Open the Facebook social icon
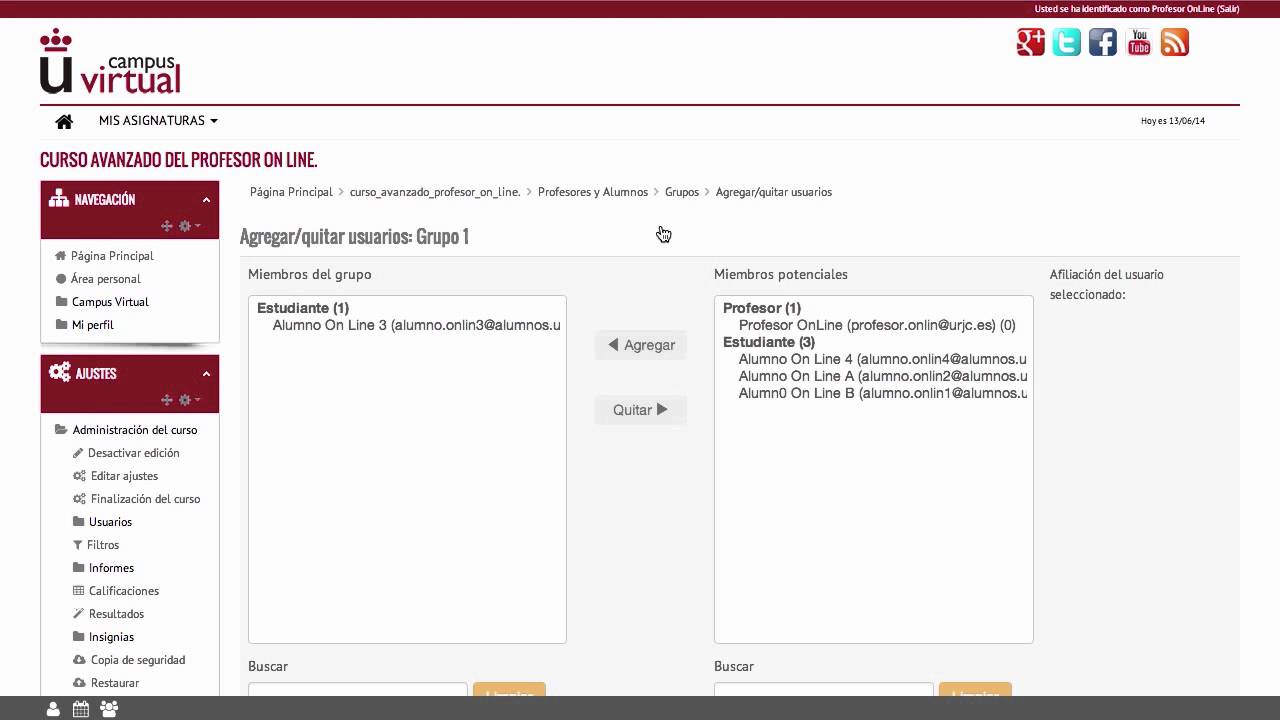The width and height of the screenshot is (1280, 720). click(x=1103, y=42)
